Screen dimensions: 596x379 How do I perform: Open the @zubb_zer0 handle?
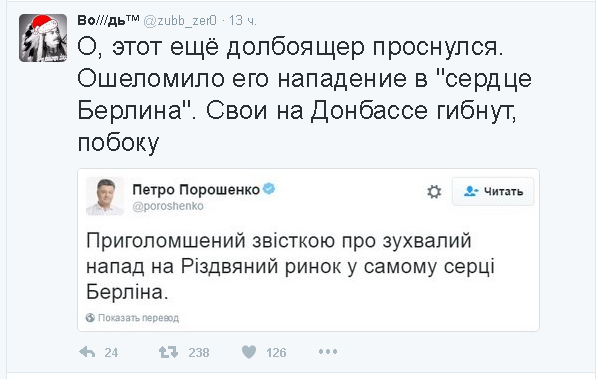180,21
